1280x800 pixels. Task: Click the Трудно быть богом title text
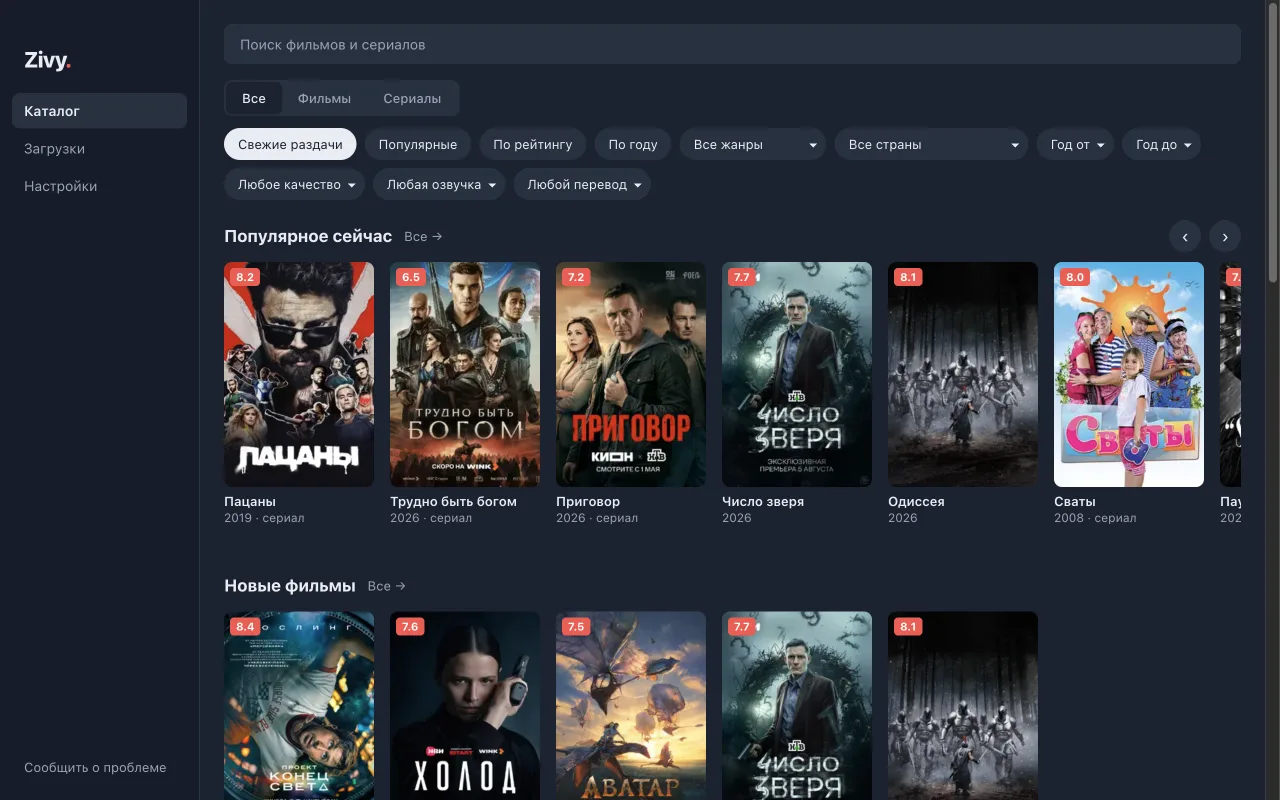(453, 502)
